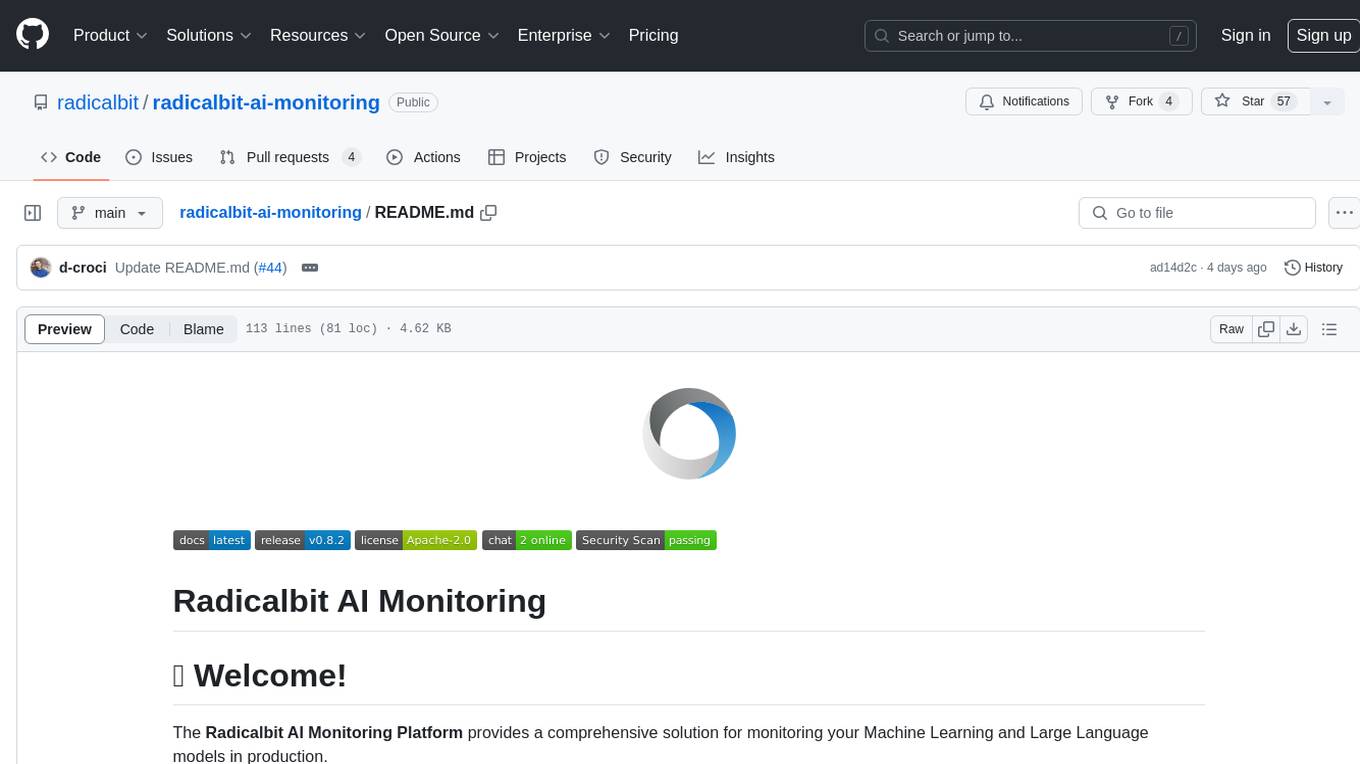Open the chat 2 online badge
Screen dimensions: 1360x764
coord(527,540)
